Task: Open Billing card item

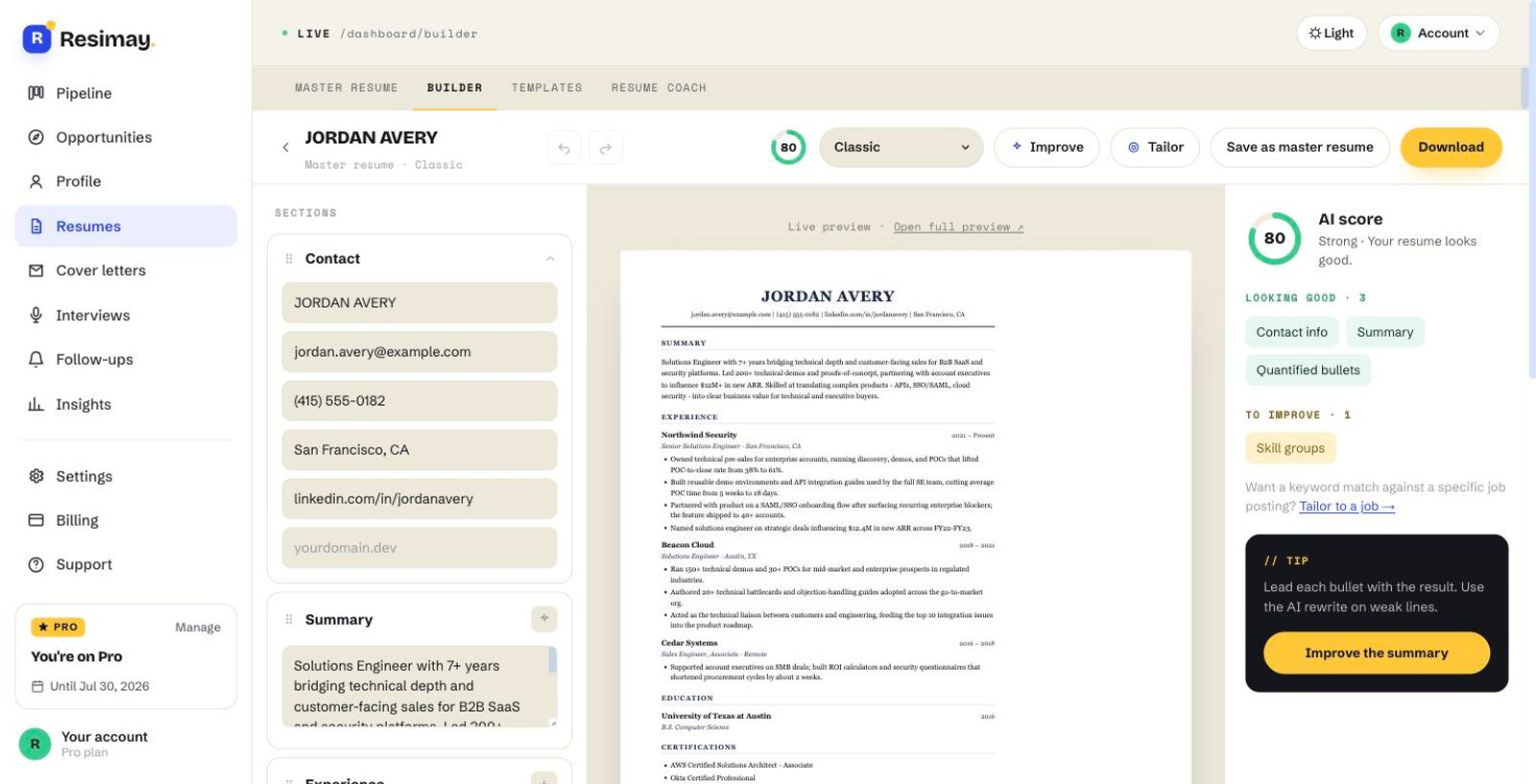Action: coord(126,520)
